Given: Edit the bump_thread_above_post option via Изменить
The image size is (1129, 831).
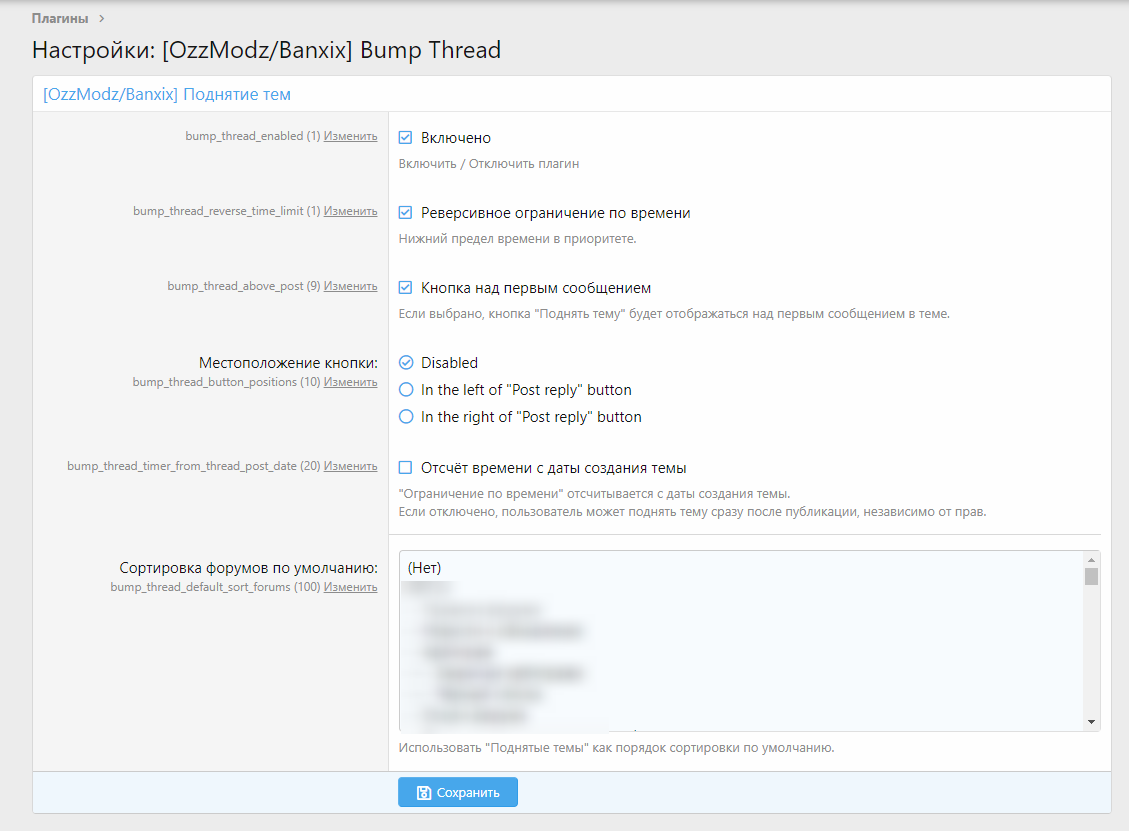Looking at the screenshot, I should click(350, 286).
